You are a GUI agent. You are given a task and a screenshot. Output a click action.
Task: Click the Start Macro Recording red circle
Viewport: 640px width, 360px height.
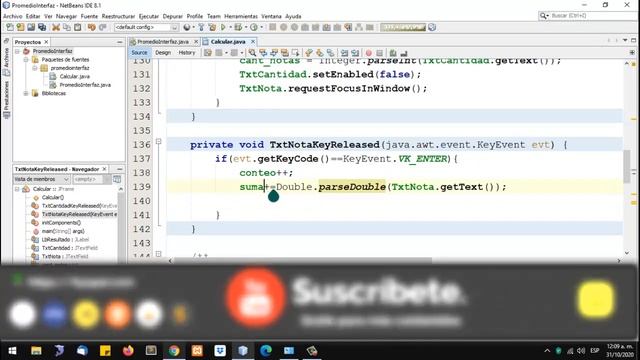pyautogui.click(x=369, y=53)
